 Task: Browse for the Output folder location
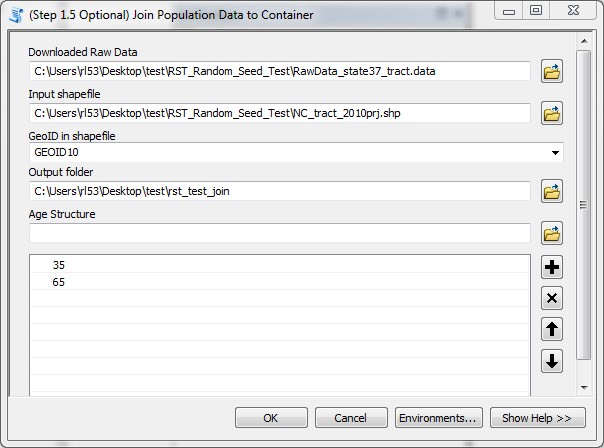coord(551,191)
